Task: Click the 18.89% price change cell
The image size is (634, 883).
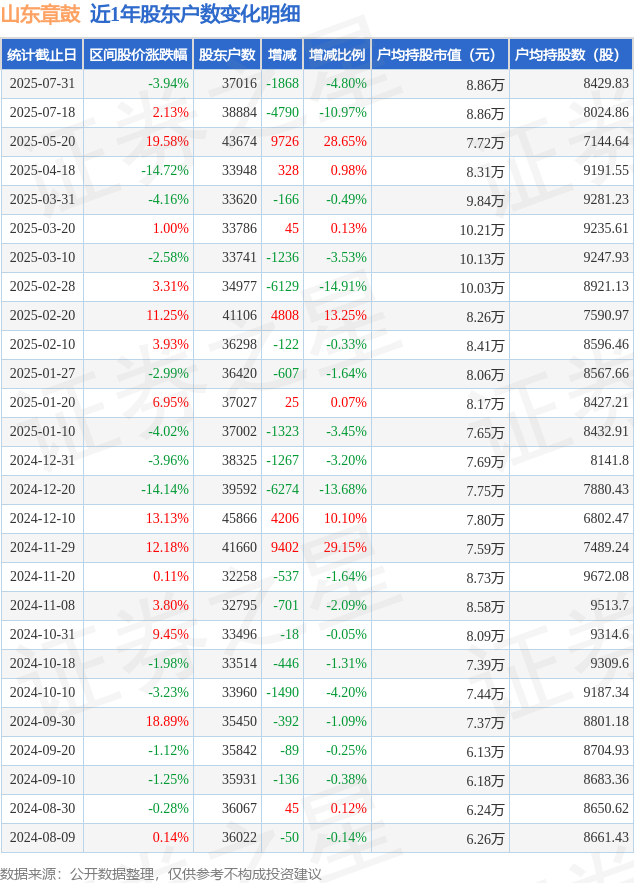Action: [x=167, y=721]
